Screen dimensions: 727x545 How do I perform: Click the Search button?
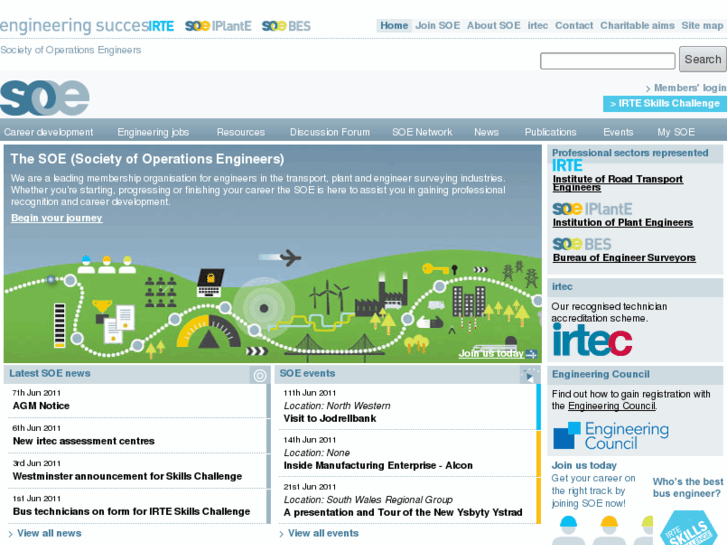[702, 59]
